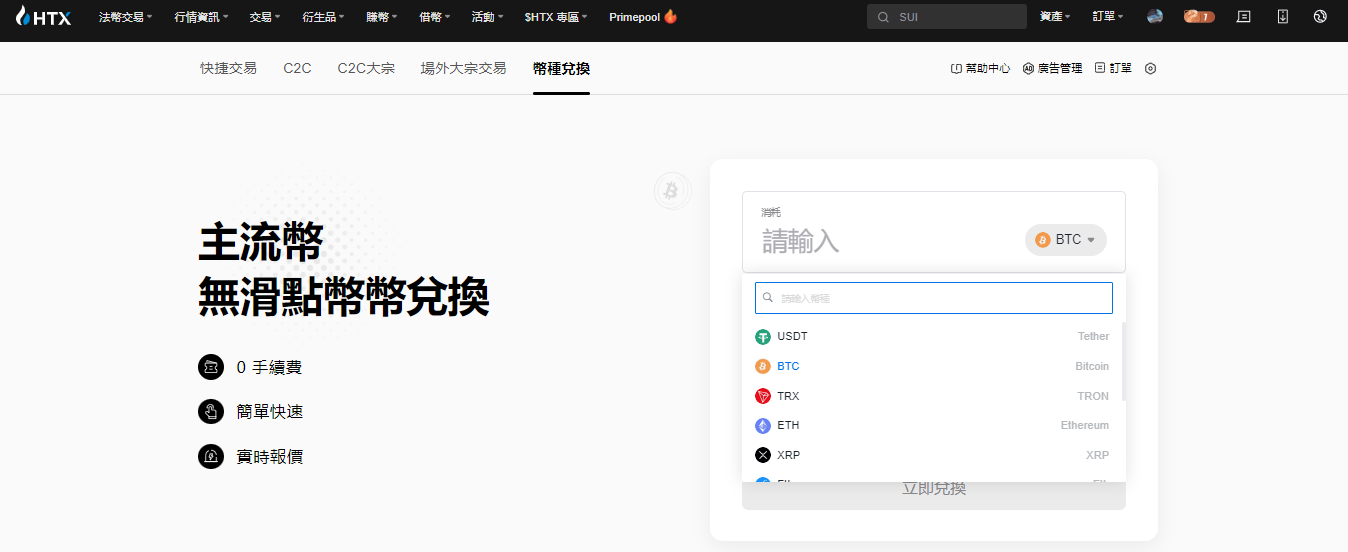Open 訂單 link in the sub navigation
Image resolution: width=1348 pixels, height=552 pixels.
pyautogui.click(x=1113, y=68)
